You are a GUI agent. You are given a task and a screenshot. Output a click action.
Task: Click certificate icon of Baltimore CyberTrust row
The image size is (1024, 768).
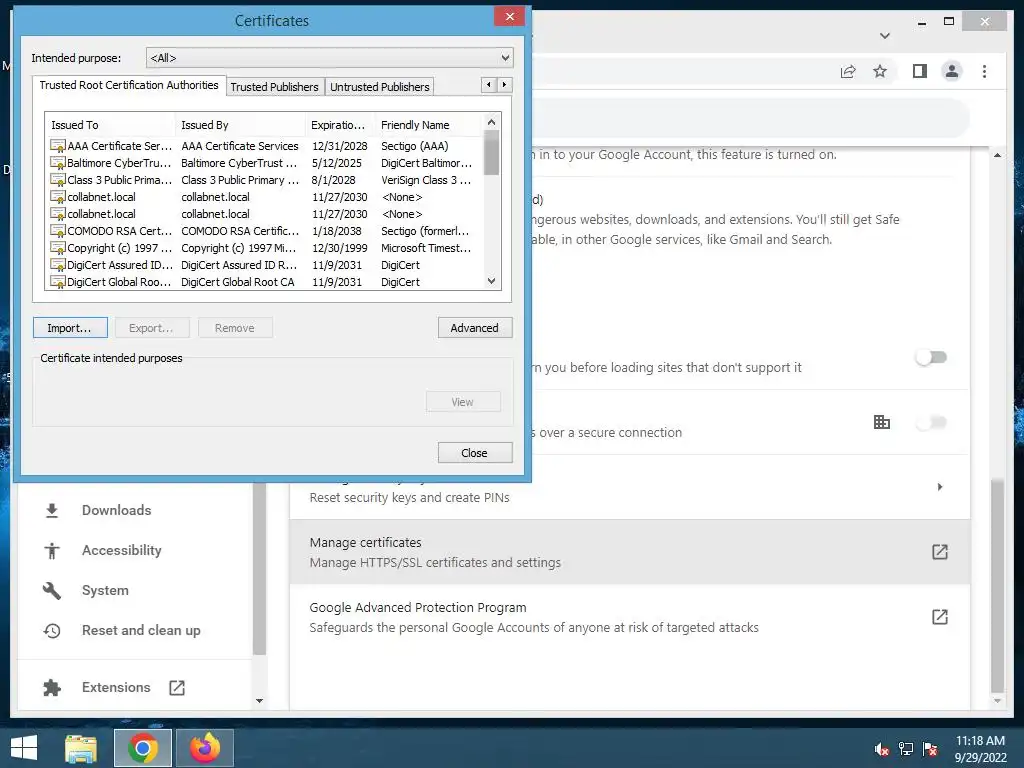(x=57, y=163)
